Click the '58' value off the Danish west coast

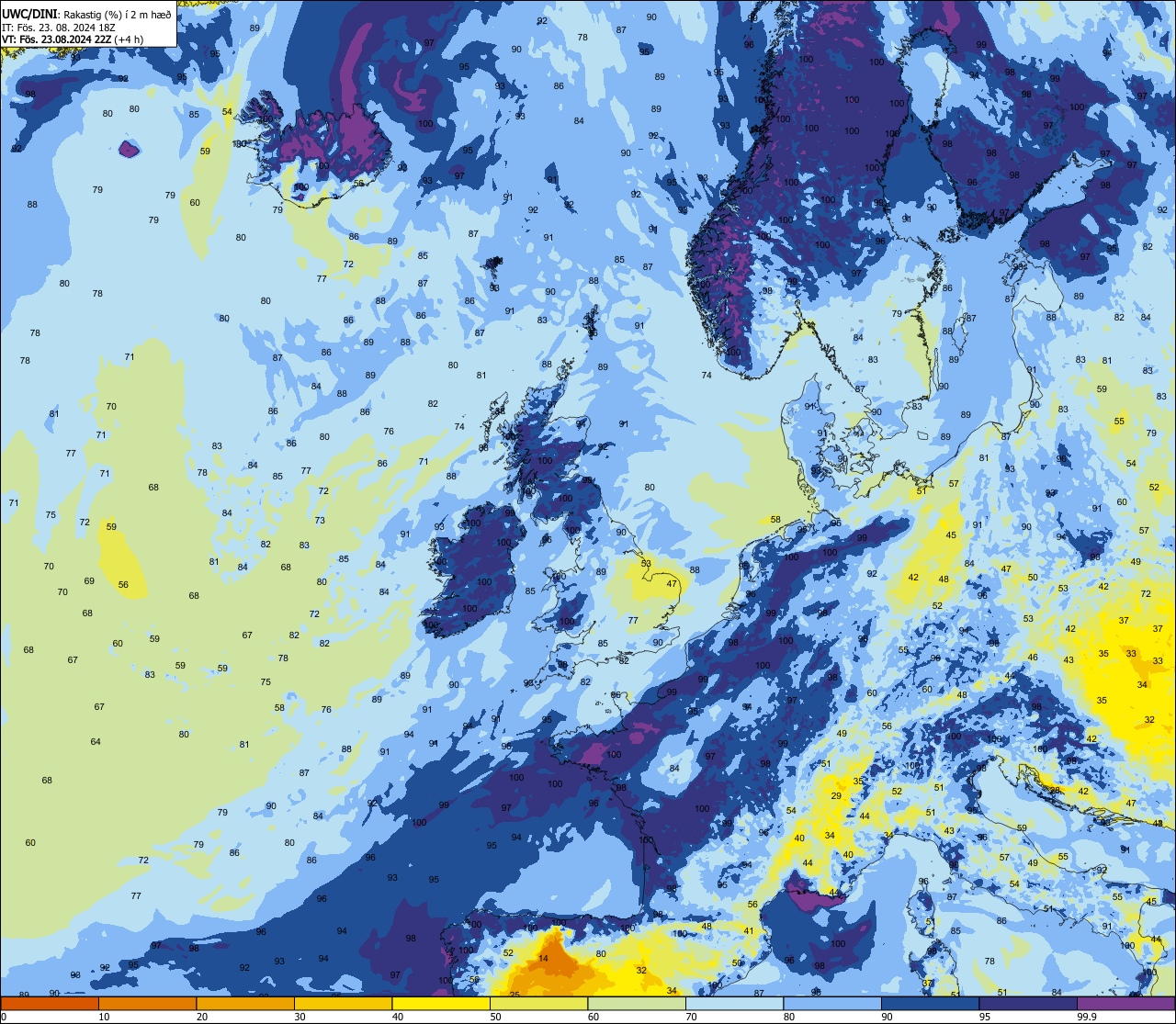coord(775,520)
